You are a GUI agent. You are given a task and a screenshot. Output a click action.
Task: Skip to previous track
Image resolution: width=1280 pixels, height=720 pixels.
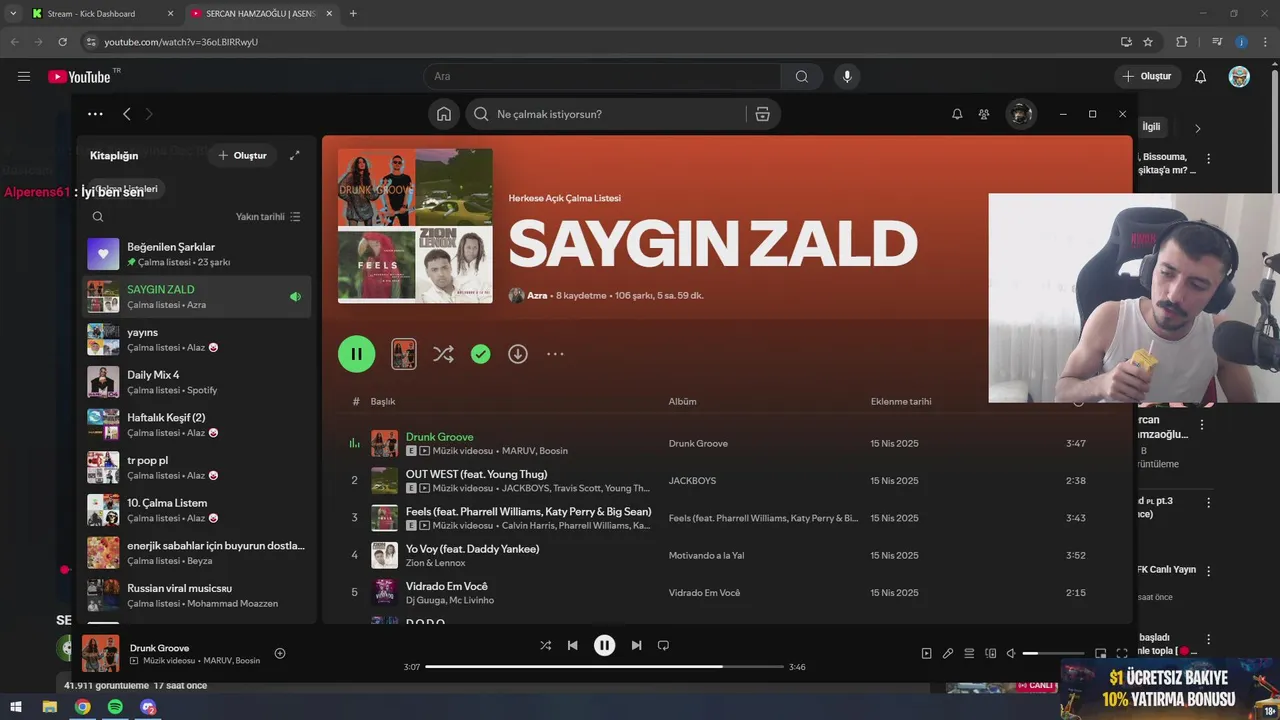572,645
